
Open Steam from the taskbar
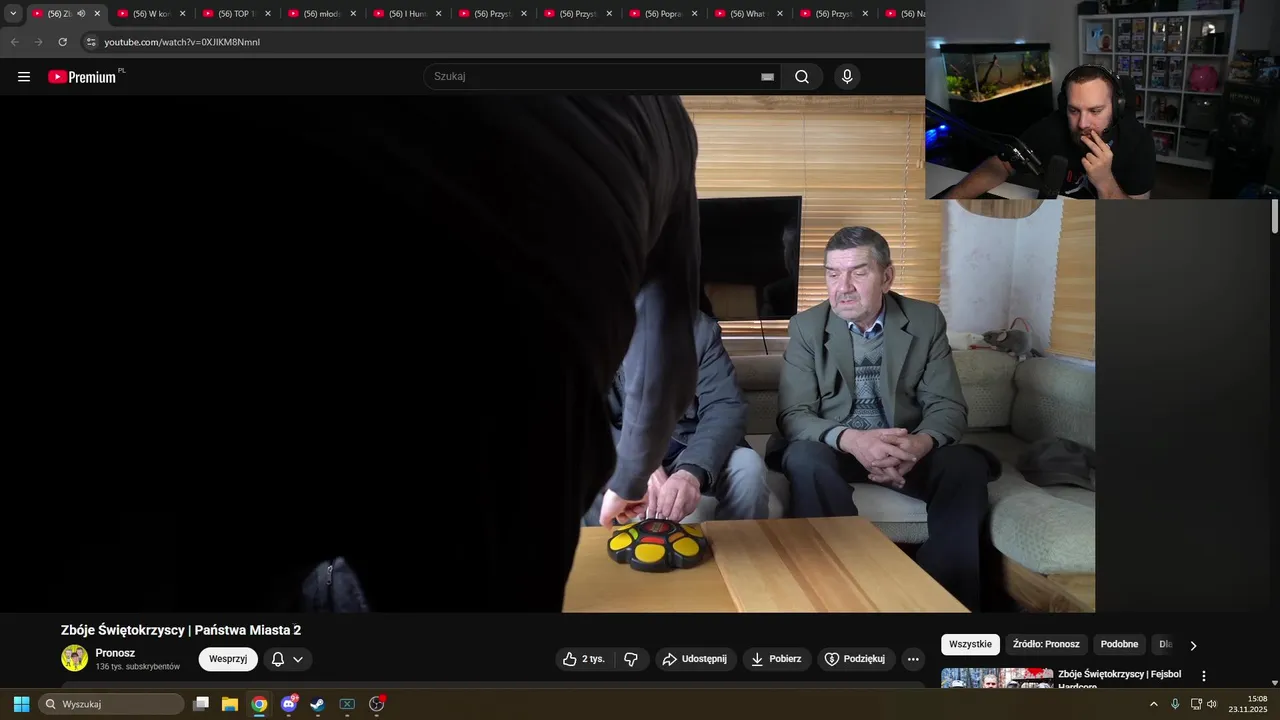click(x=318, y=704)
